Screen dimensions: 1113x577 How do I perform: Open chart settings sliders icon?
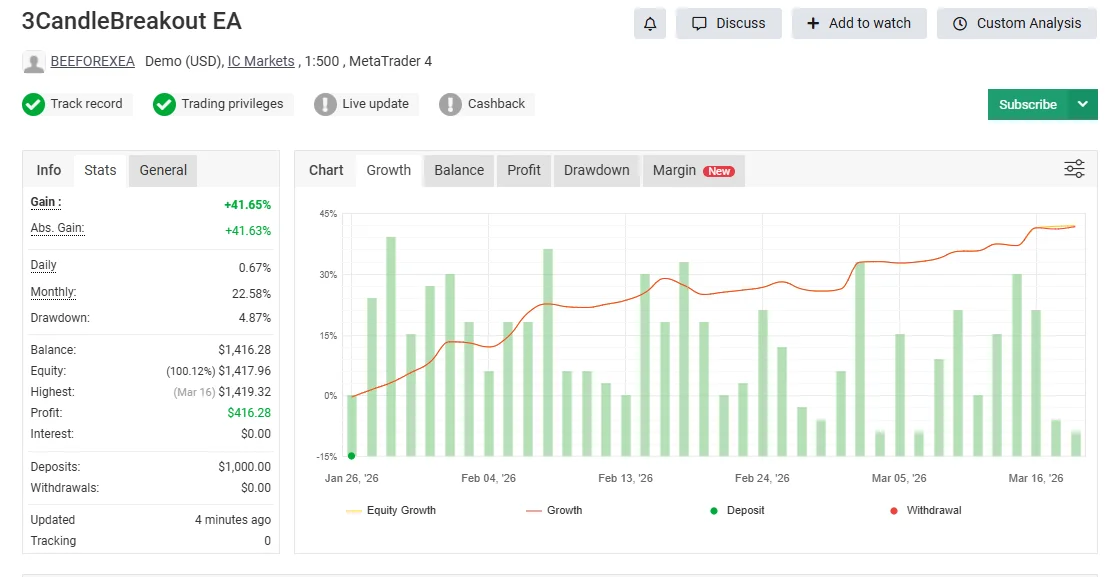[1074, 169]
